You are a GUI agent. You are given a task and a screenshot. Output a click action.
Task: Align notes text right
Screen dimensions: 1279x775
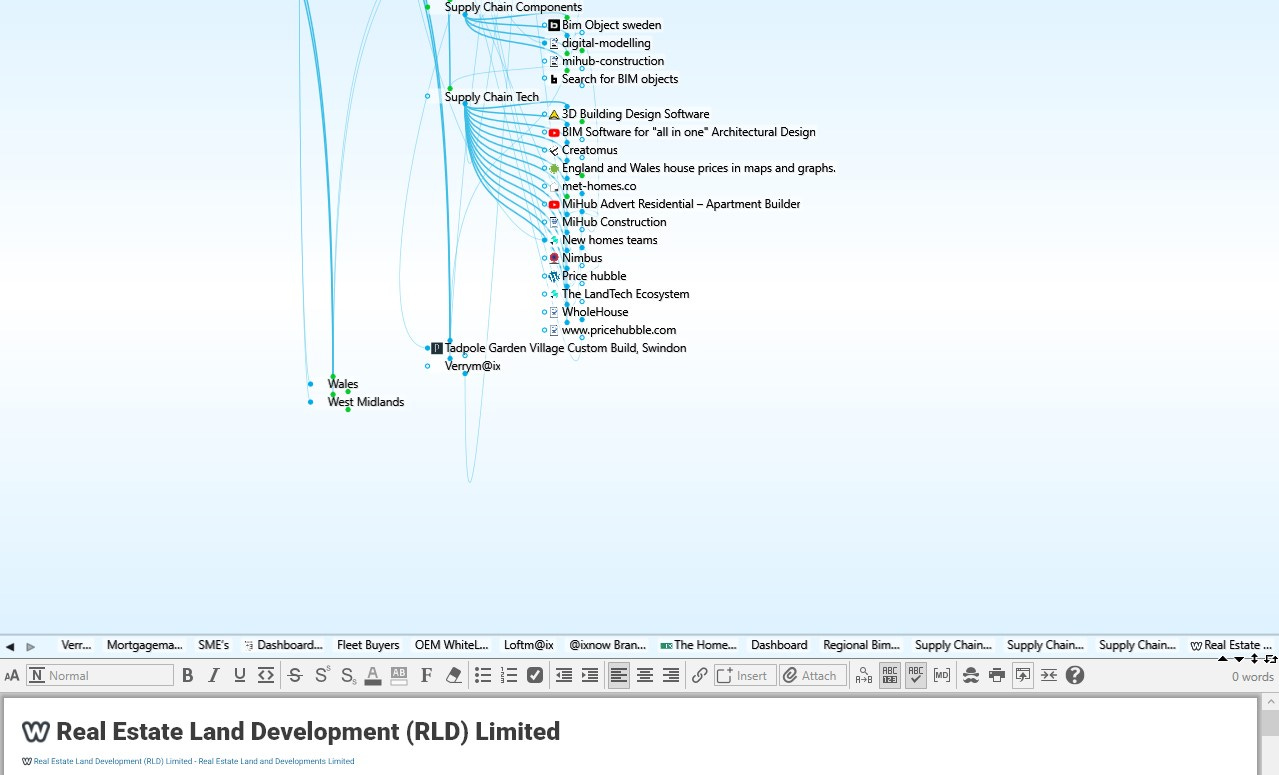671,676
